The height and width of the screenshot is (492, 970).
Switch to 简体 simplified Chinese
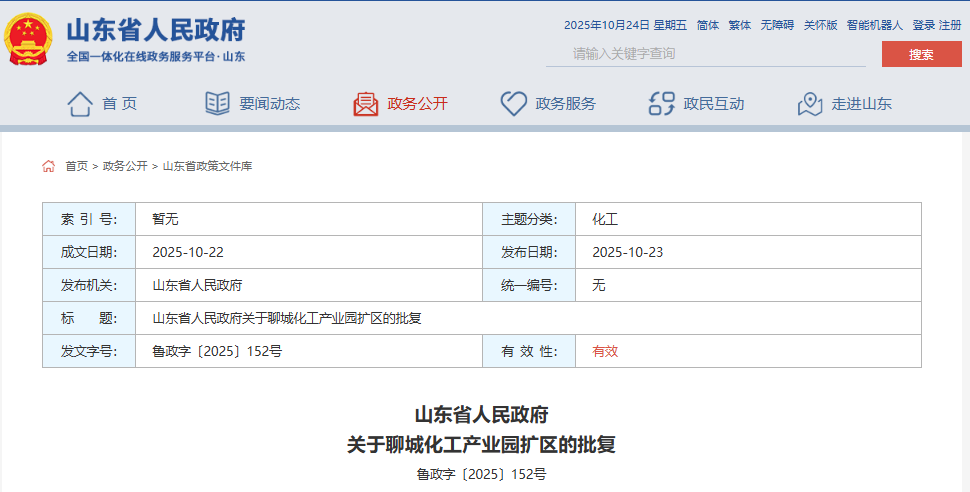pos(707,25)
